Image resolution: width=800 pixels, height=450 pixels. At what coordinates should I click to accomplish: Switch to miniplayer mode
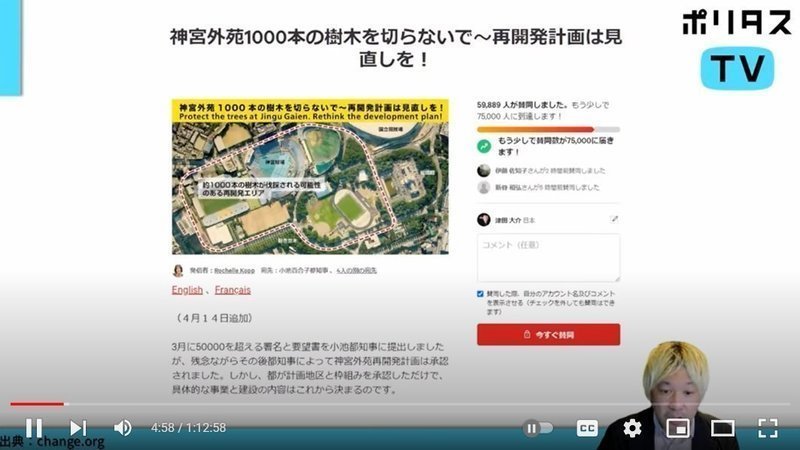[x=678, y=428]
